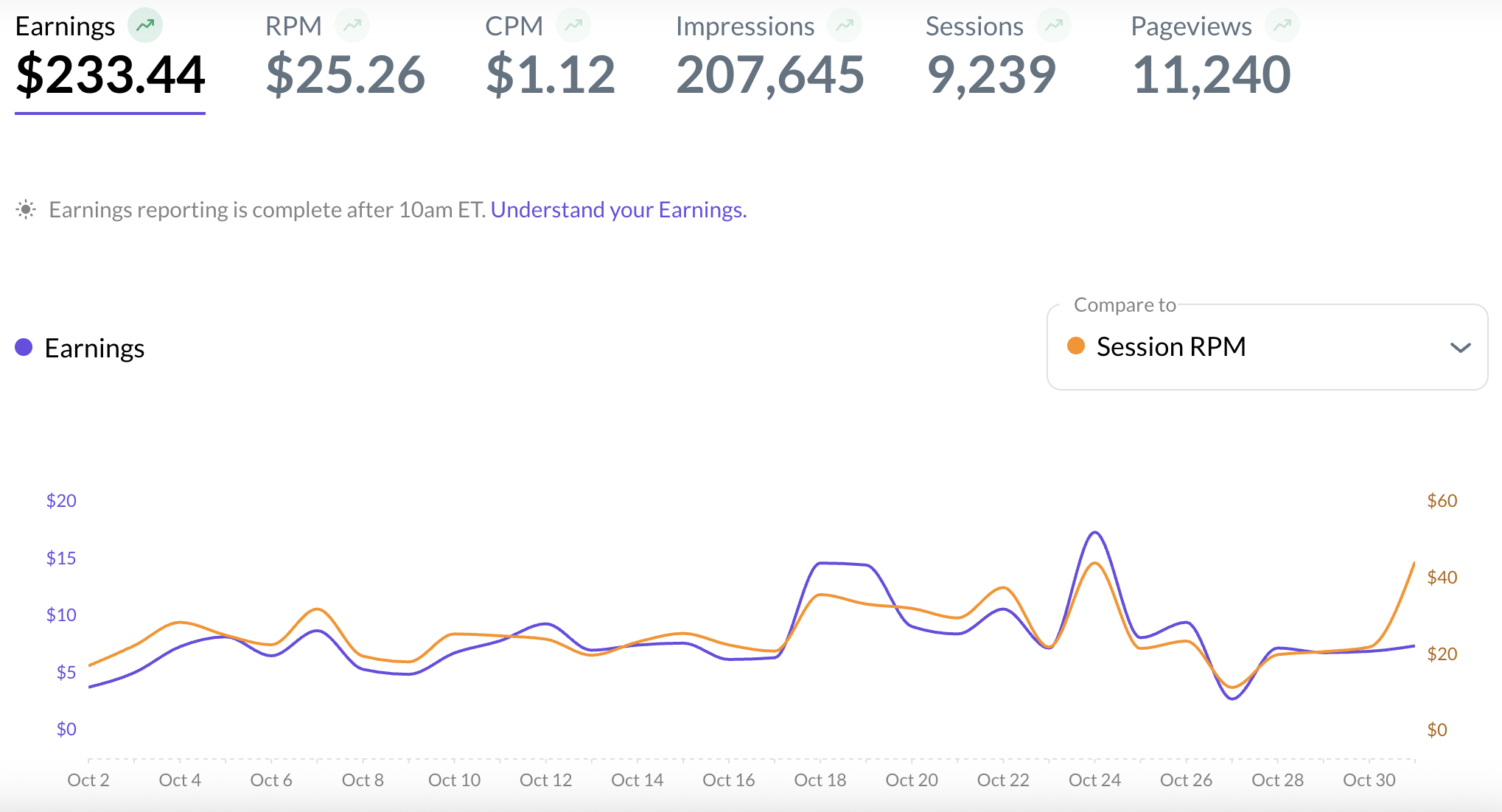Image resolution: width=1502 pixels, height=812 pixels.
Task: Click the Earnings trend arrow icon
Action: click(145, 26)
